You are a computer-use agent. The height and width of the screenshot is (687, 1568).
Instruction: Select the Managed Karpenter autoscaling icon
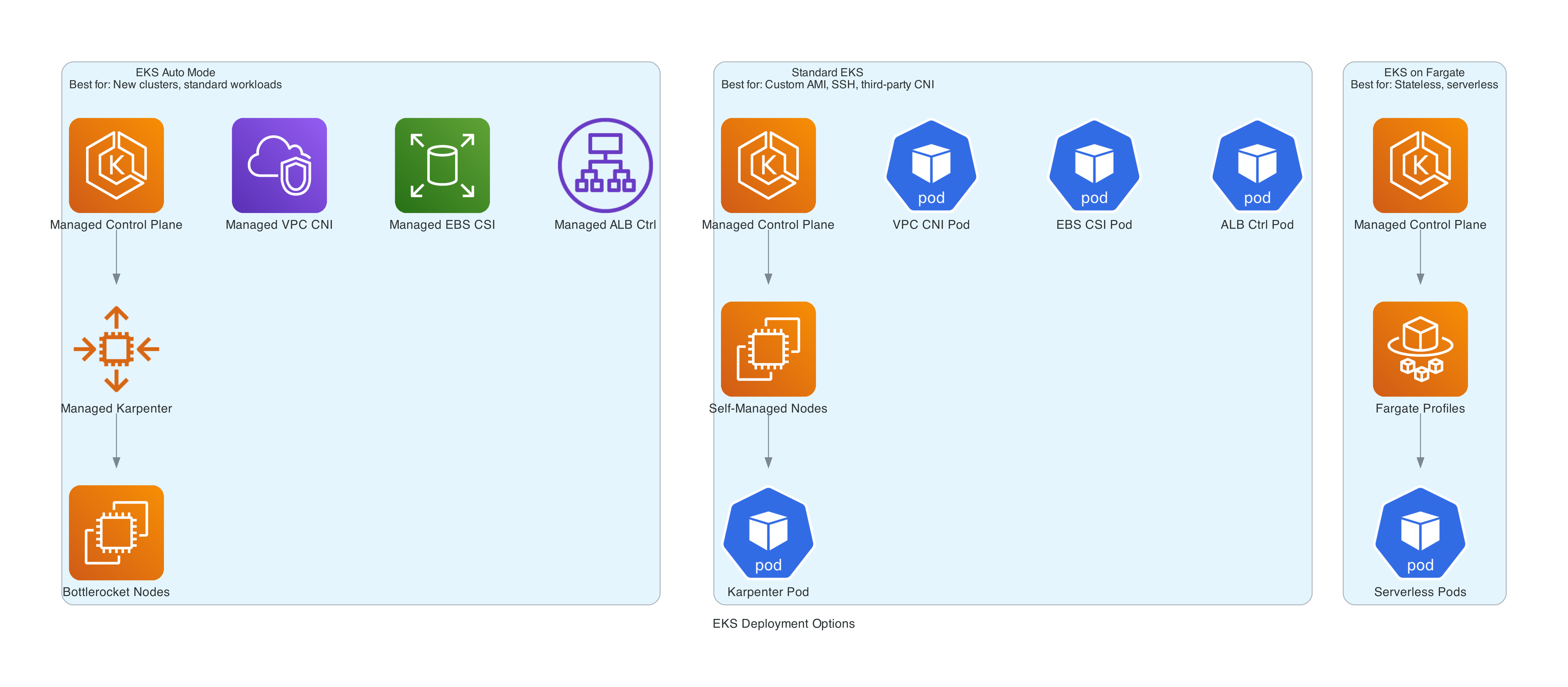(116, 349)
